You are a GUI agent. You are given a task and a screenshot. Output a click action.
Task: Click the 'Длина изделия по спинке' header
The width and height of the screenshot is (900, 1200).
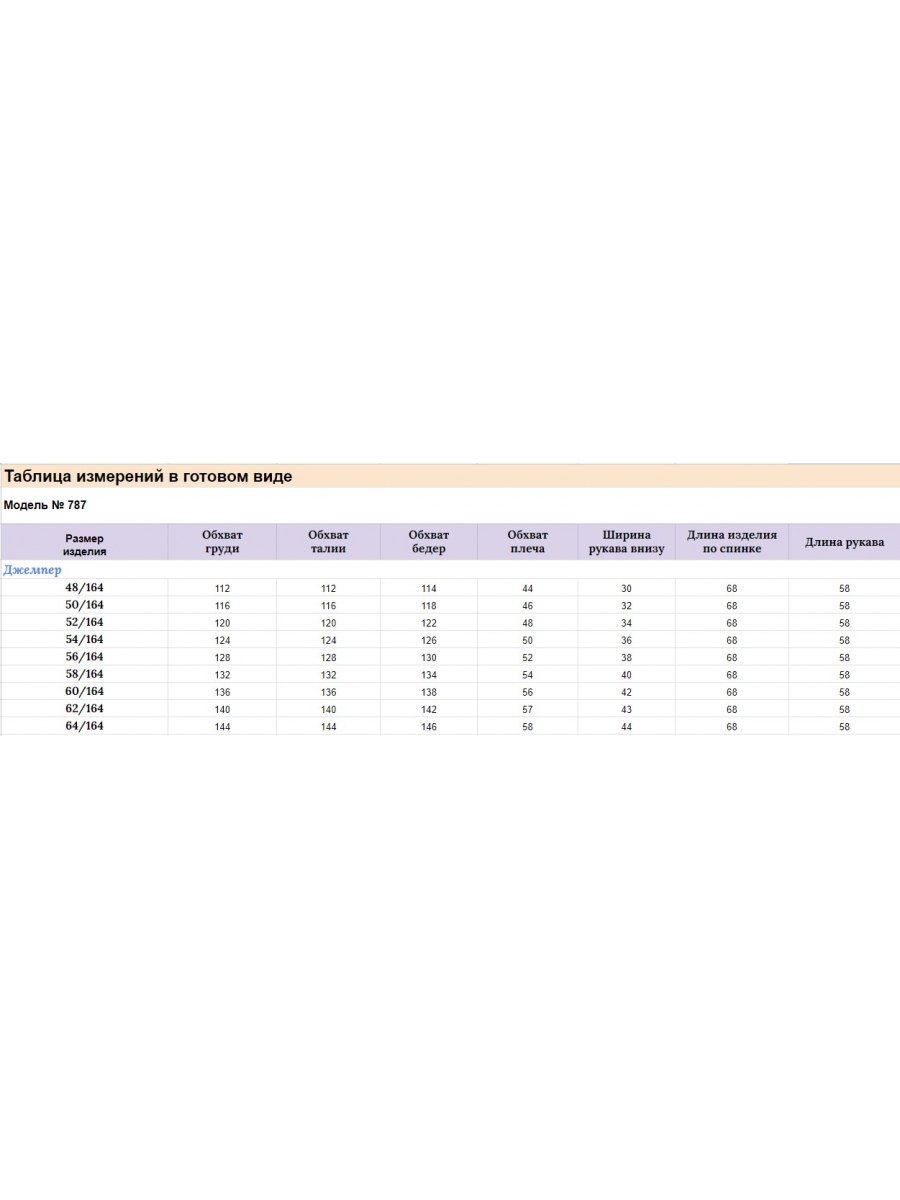pos(732,542)
